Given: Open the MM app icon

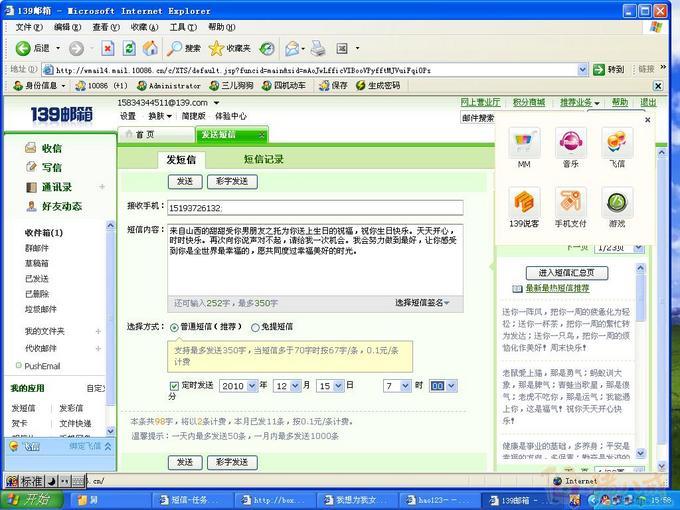Looking at the screenshot, I should (x=524, y=142).
